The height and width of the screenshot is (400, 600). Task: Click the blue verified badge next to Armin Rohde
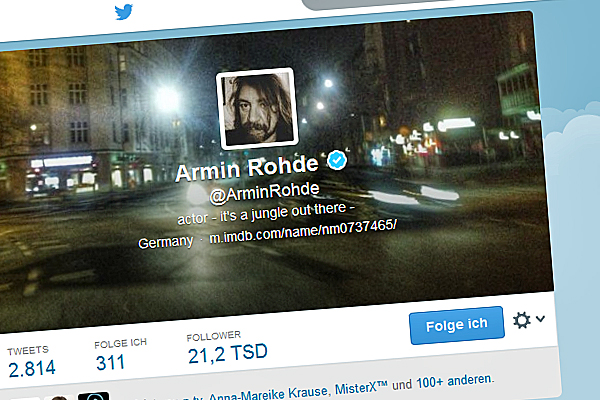tap(337, 160)
